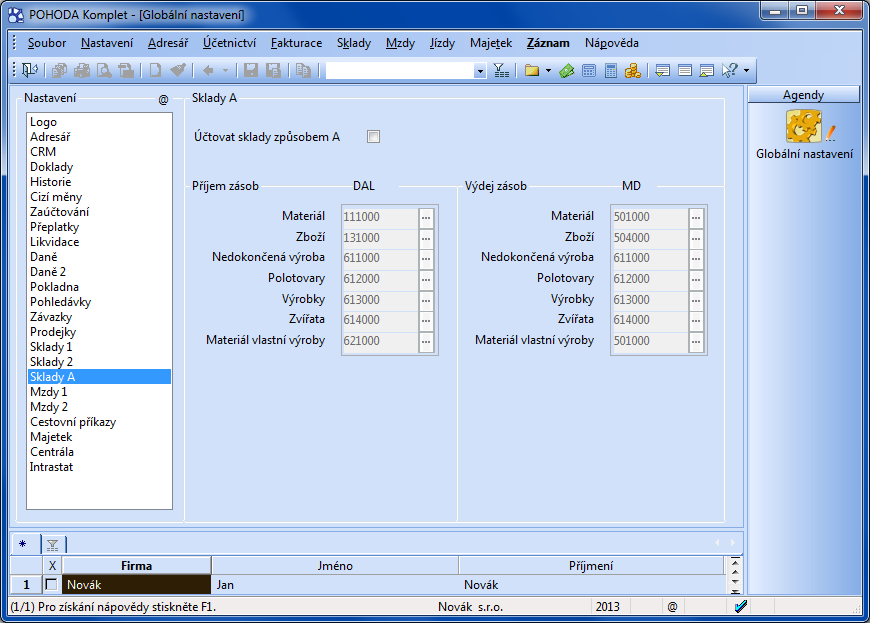Open the toolbar search combo box dropdown
The height and width of the screenshot is (623, 870).
[480, 71]
